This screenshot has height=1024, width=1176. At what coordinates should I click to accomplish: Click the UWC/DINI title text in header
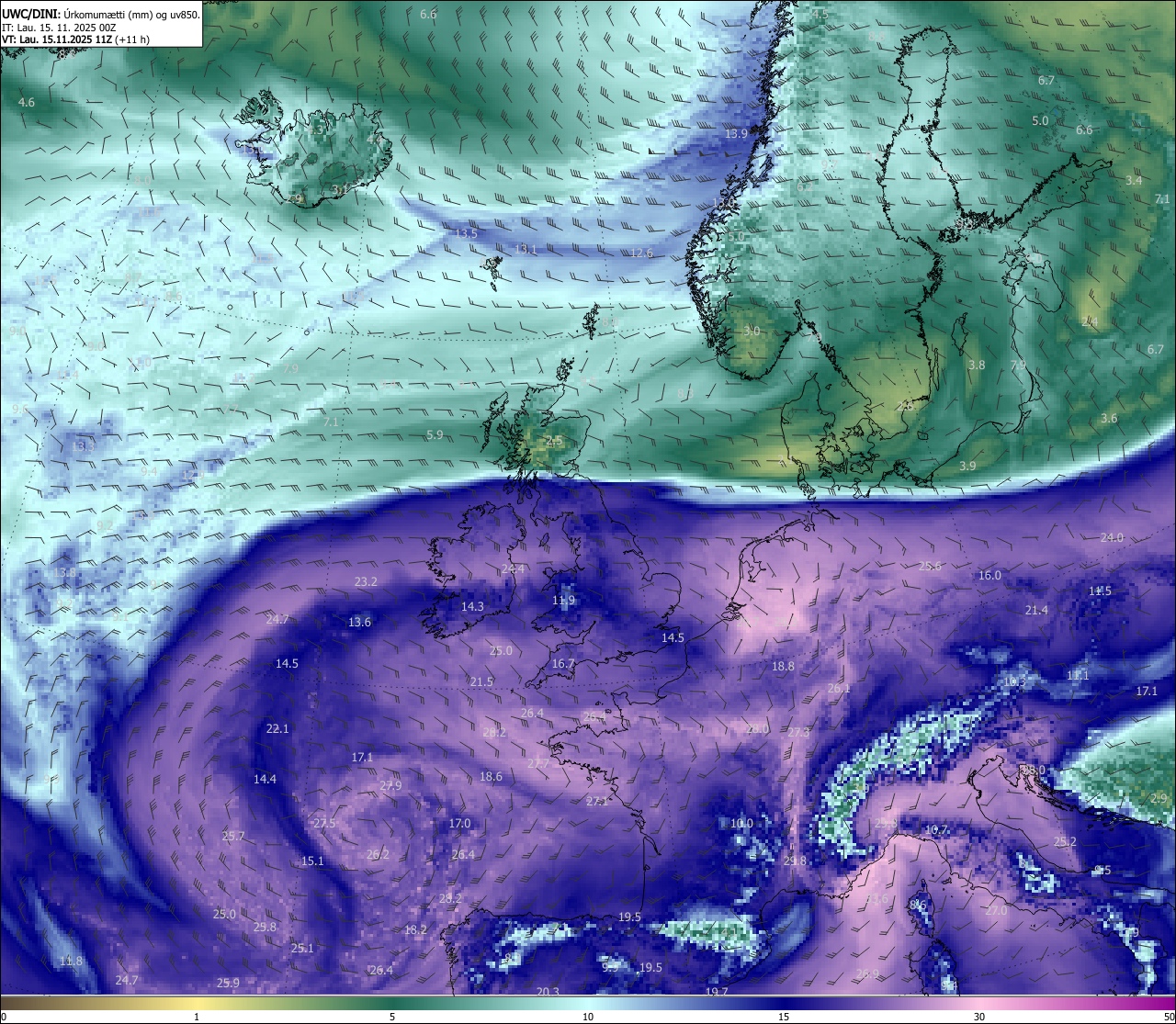(x=31, y=14)
